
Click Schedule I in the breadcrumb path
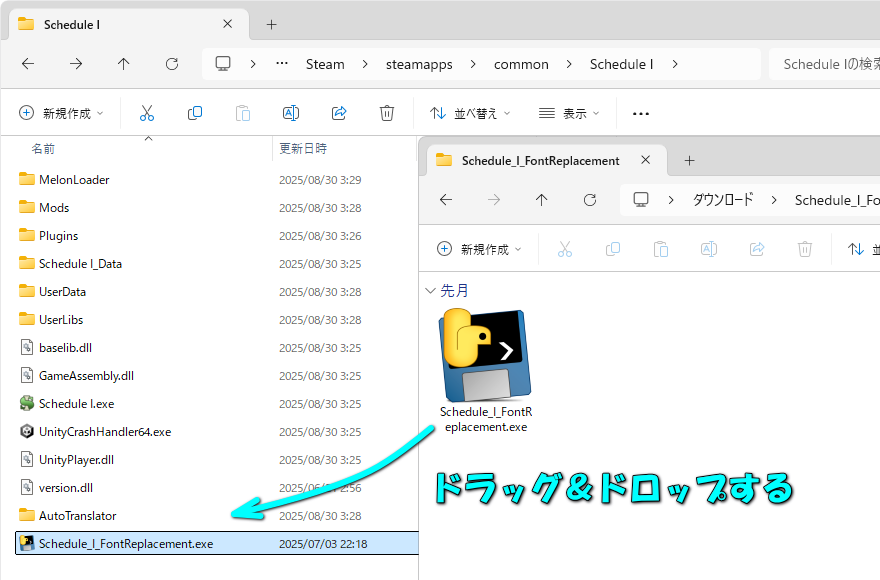tap(621, 64)
